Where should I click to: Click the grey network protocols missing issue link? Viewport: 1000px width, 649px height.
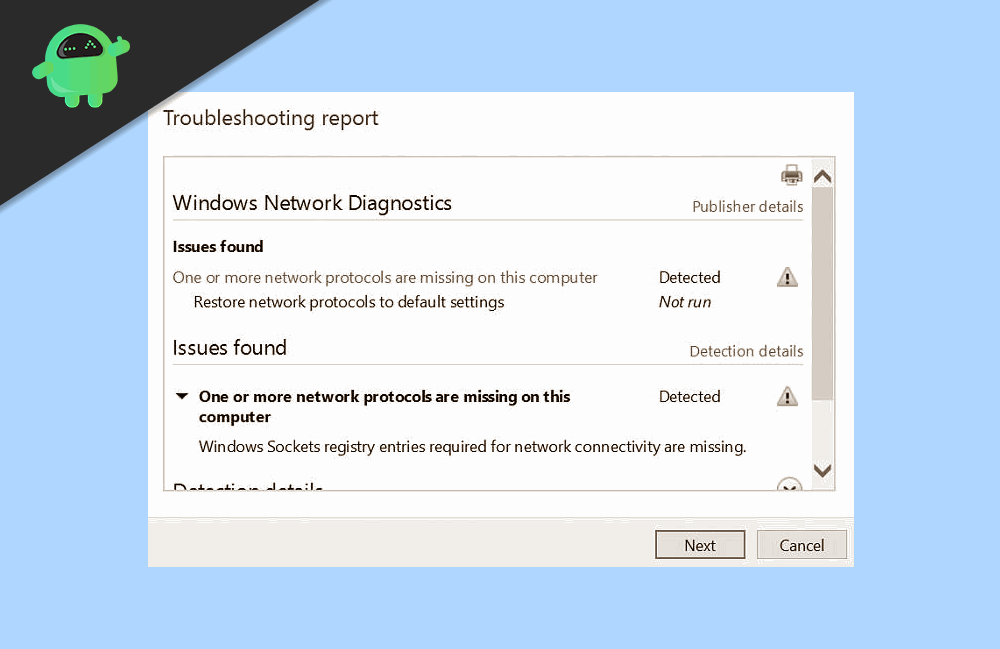385,278
